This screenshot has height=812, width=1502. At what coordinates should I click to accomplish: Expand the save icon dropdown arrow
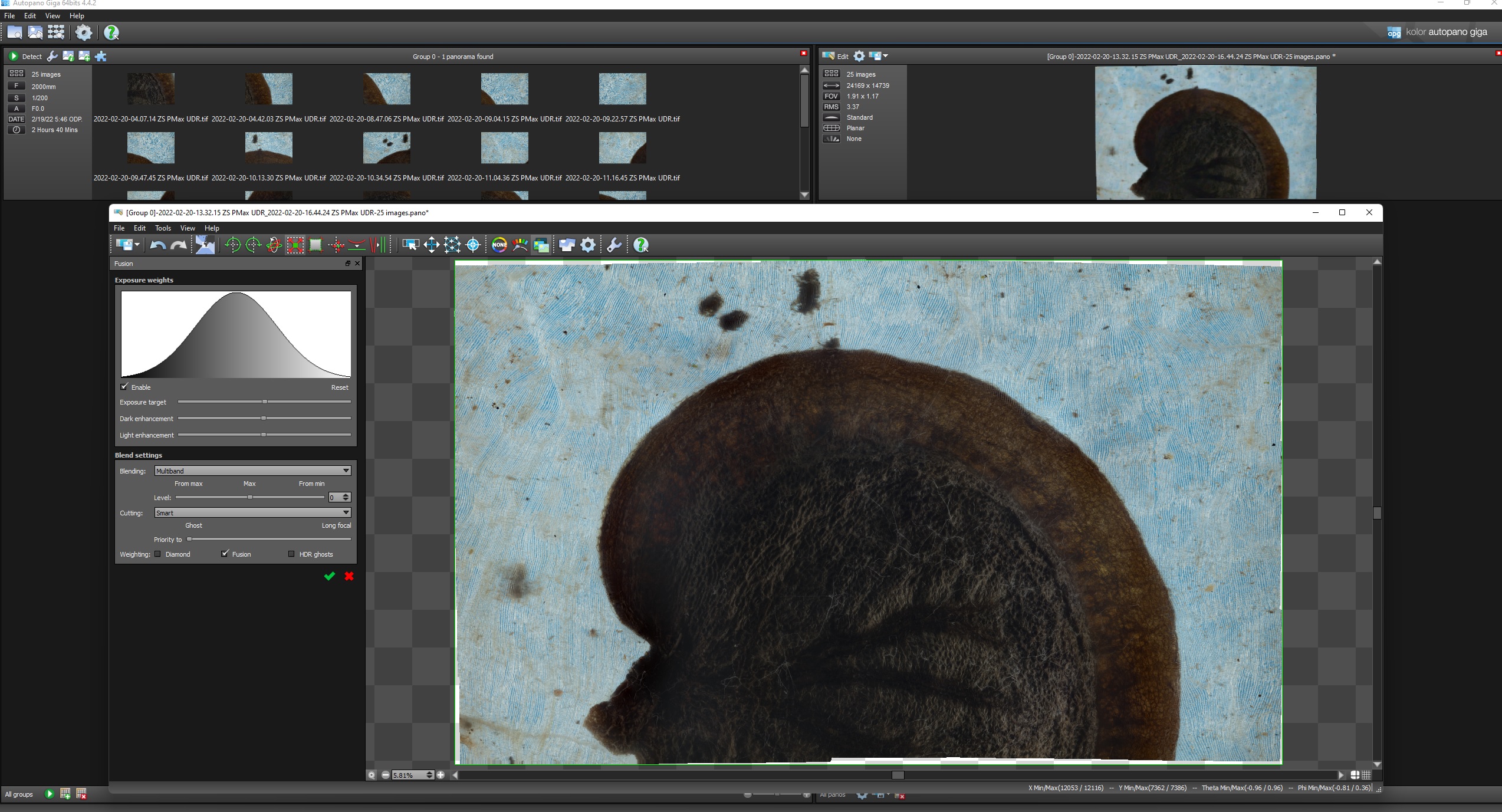point(137,245)
